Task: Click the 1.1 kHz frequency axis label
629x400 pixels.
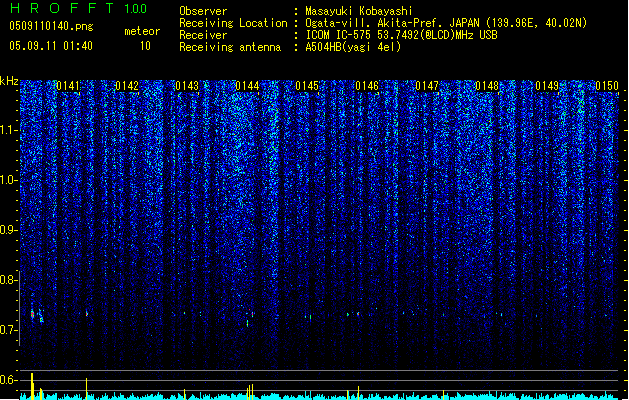Action: 9,130
